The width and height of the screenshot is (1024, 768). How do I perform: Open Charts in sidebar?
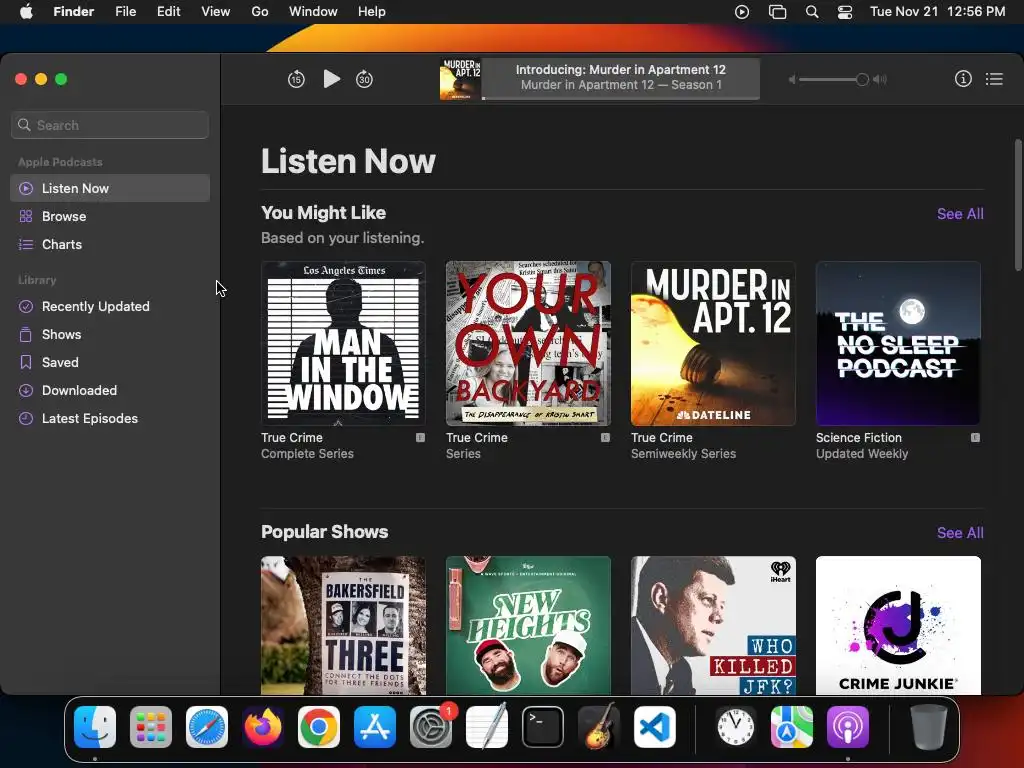[110, 244]
